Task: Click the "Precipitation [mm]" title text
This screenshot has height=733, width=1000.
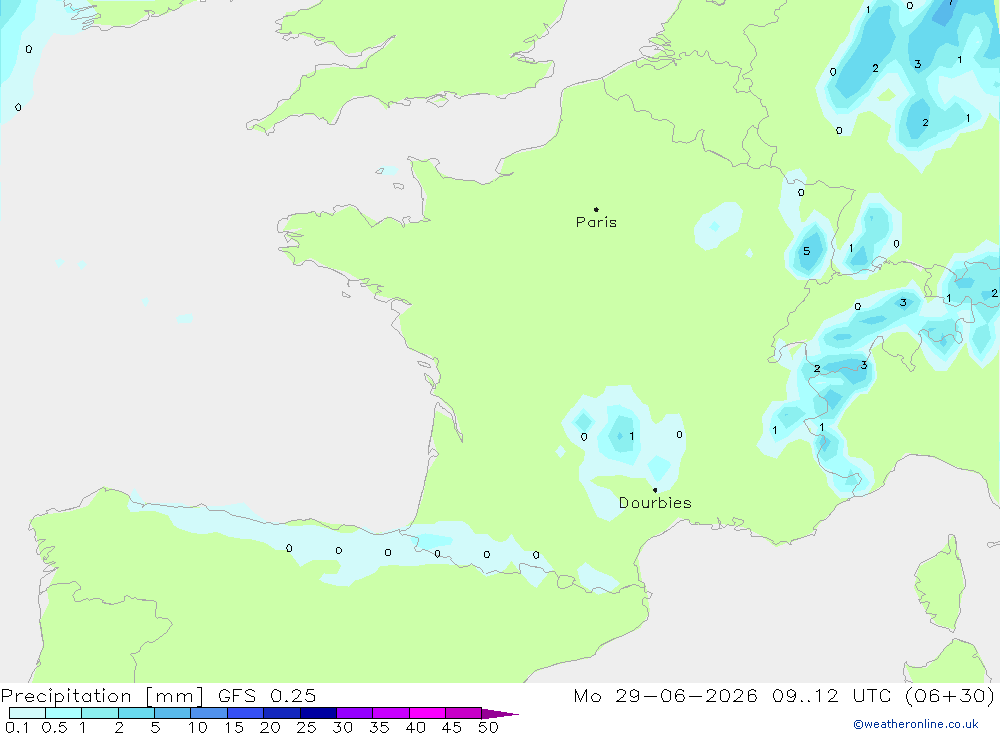Action: [102, 696]
